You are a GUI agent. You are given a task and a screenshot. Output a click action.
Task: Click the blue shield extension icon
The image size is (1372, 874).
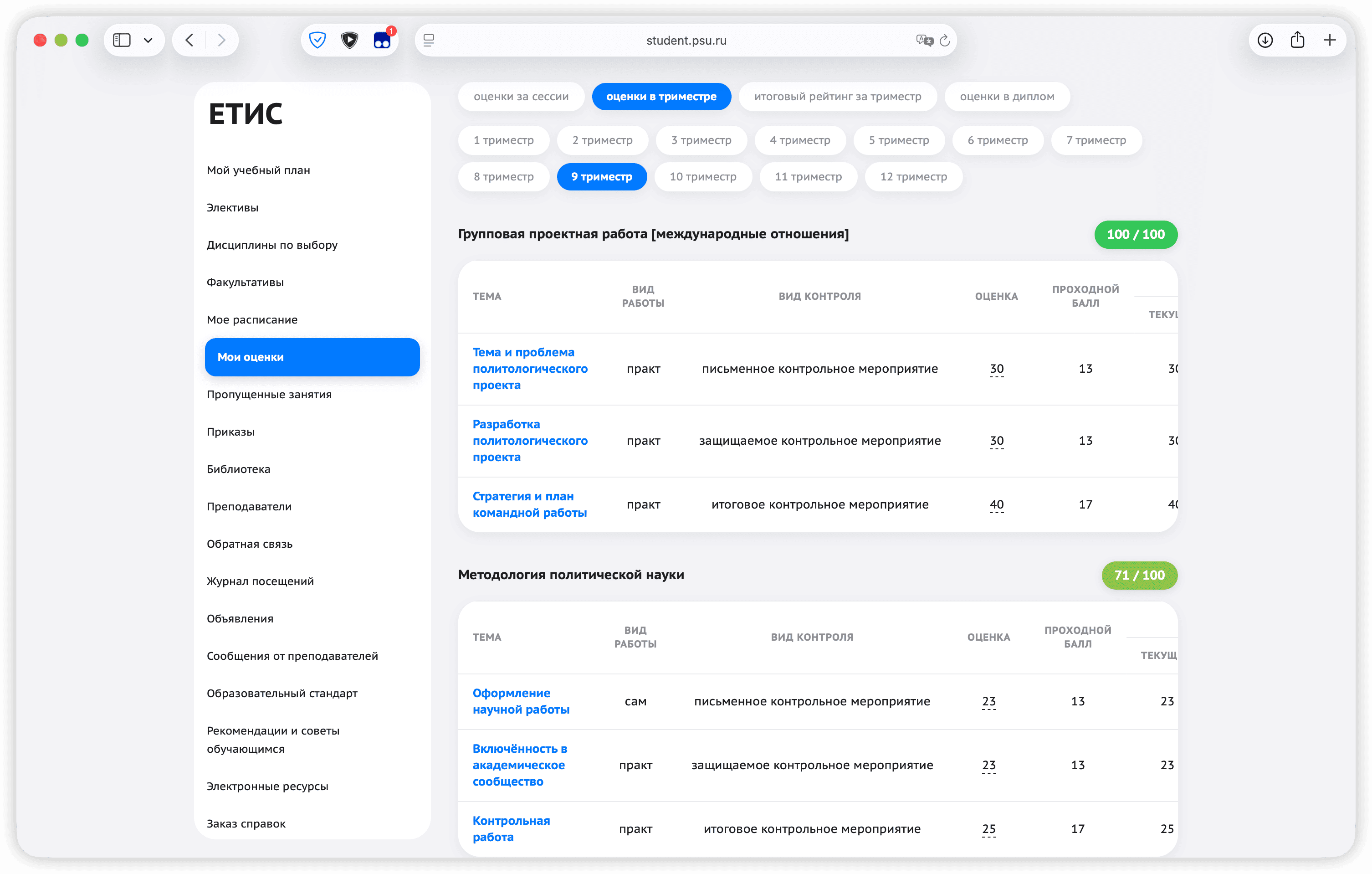pos(317,41)
